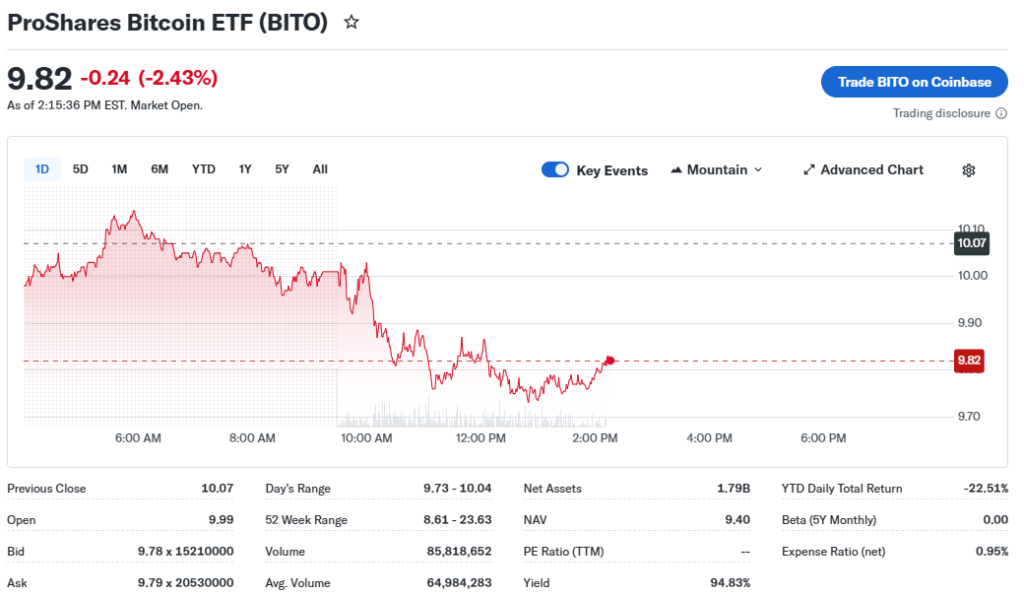
Task: Click the star icon to follow BITO
Action: click(x=351, y=22)
